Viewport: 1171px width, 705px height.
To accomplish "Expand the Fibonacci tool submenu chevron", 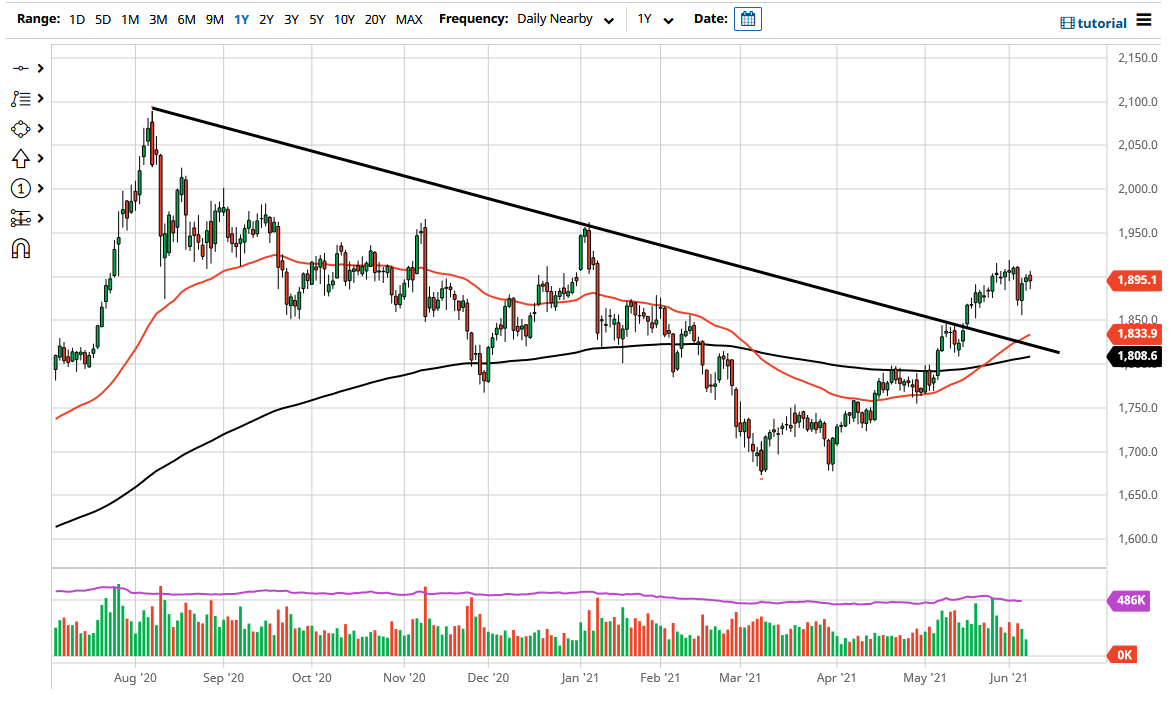I will tap(40, 218).
